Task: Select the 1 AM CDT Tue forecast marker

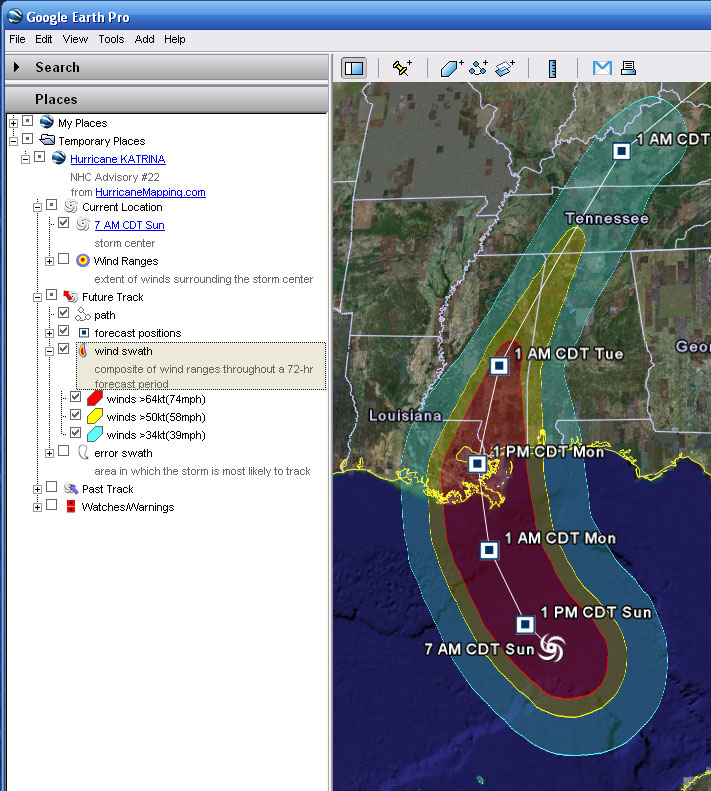Action: coord(500,366)
